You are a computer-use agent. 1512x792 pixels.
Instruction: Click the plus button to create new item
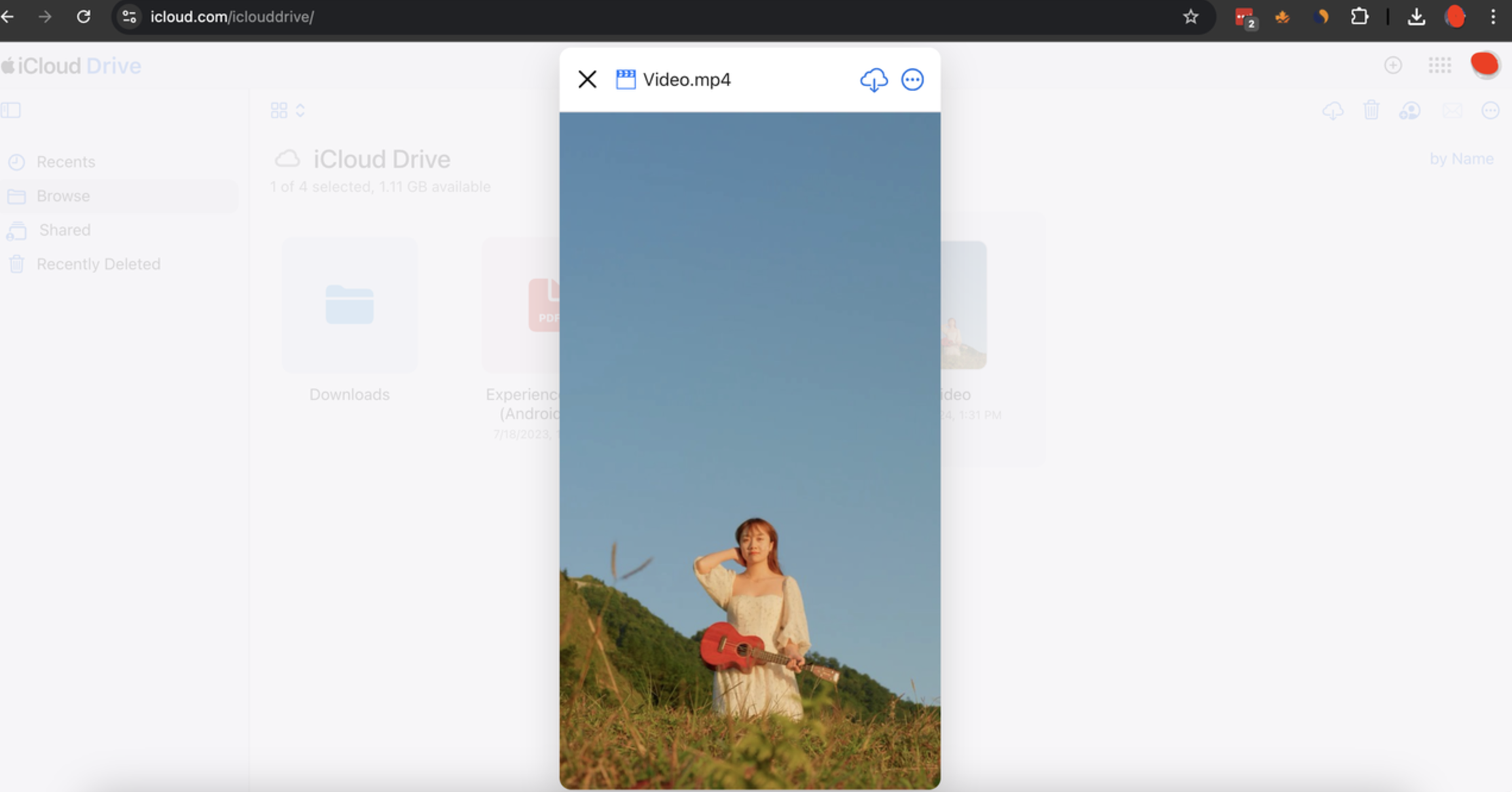1393,65
